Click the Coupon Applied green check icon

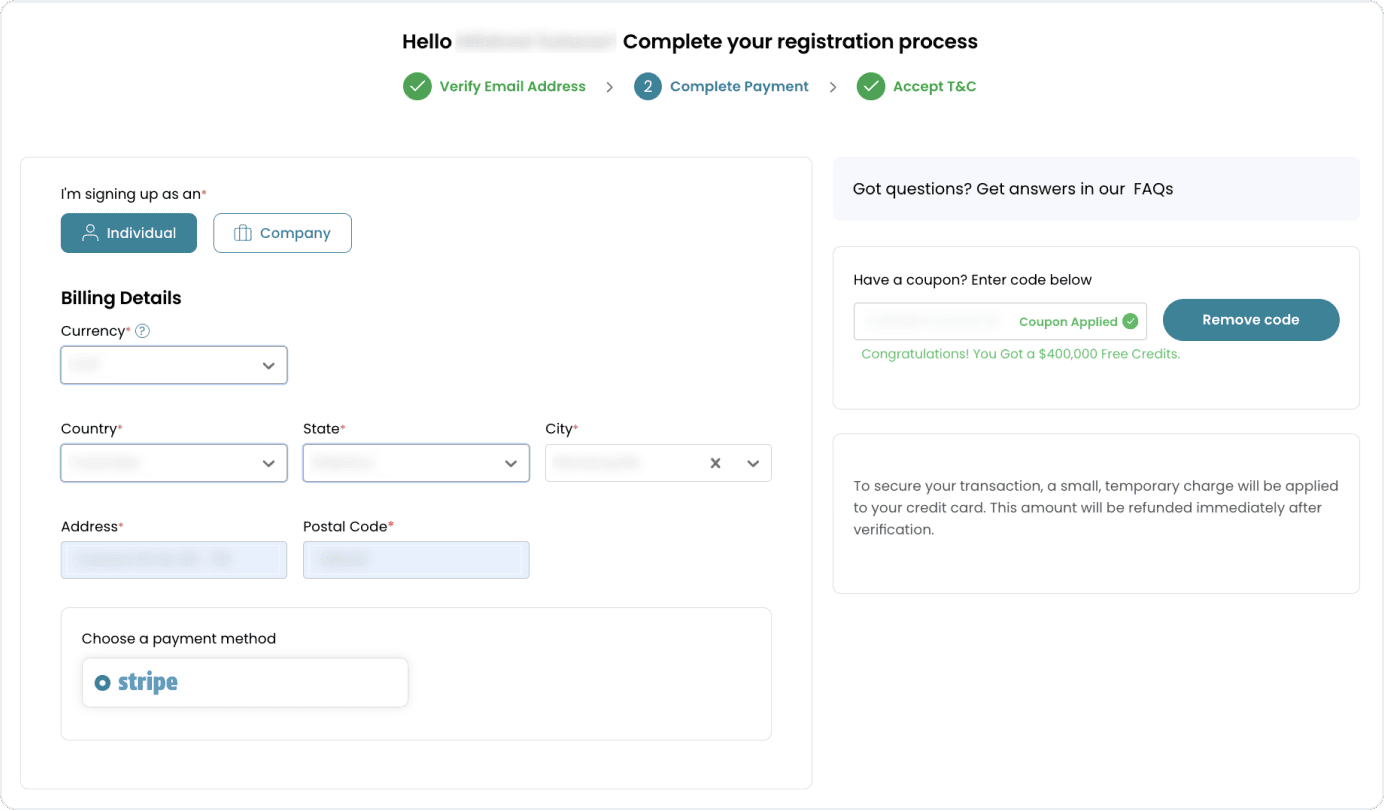(1130, 322)
